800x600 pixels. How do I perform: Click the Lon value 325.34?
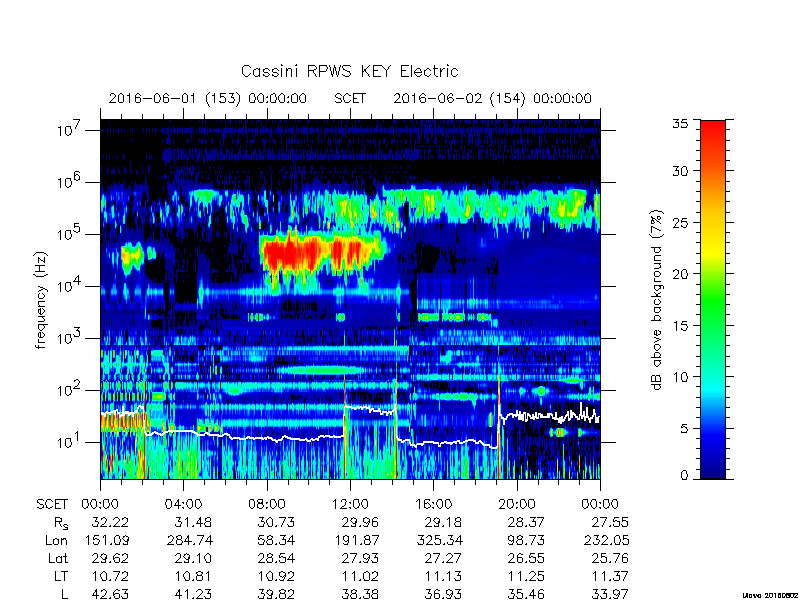(x=439, y=541)
